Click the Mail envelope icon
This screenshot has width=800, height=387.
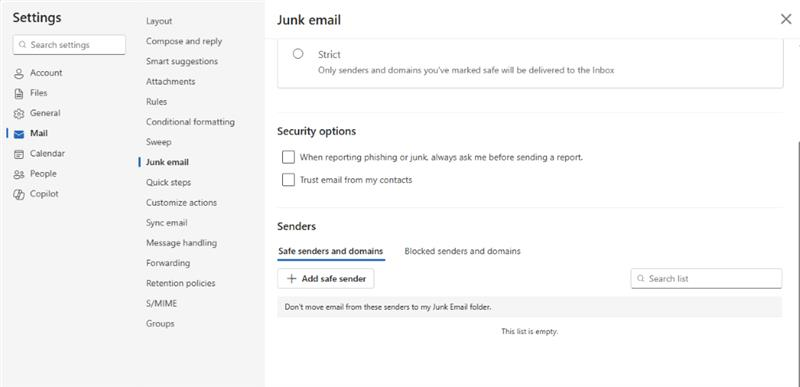[x=19, y=134]
